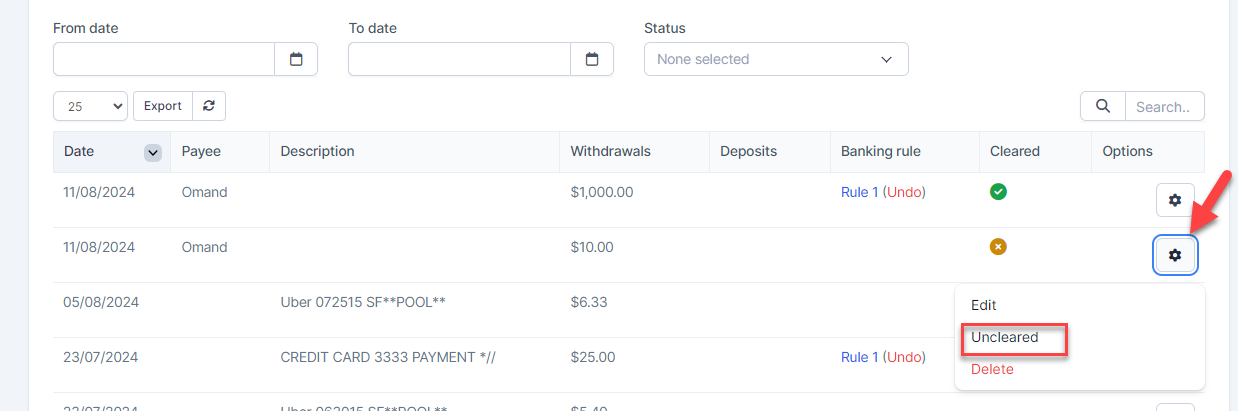Open gear options for $1,000.00 transaction
The width and height of the screenshot is (1238, 411).
click(1175, 201)
